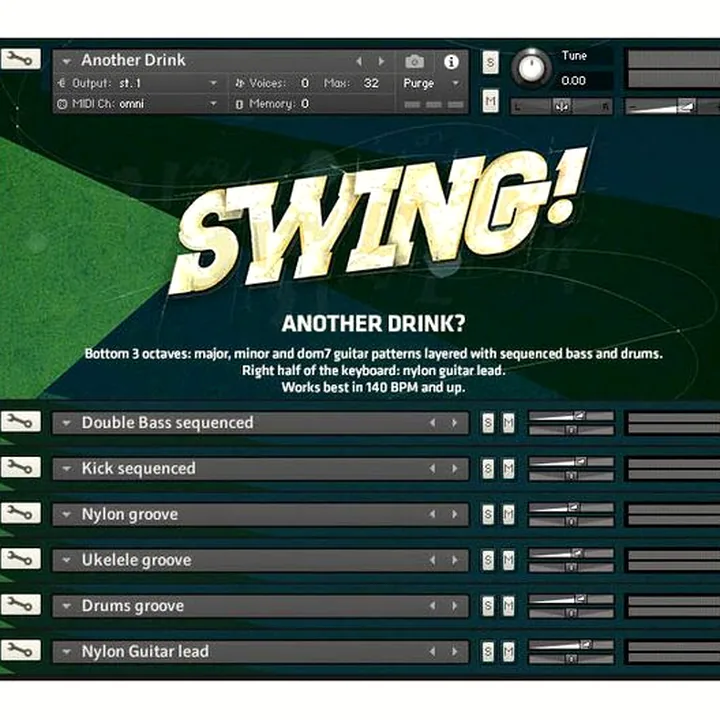Expand the Another Drink instrument name dropdown
Screen dimensions: 720x720
(x=67, y=61)
